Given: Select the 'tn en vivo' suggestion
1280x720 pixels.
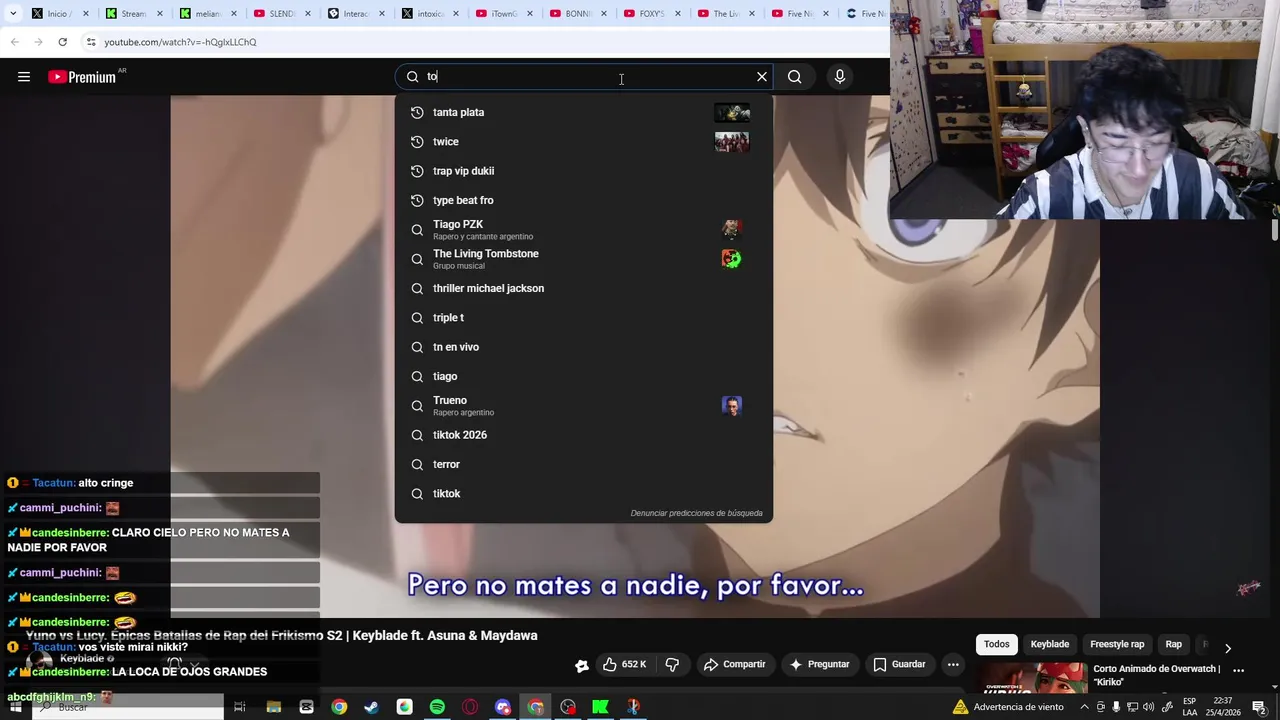Looking at the screenshot, I should [x=583, y=347].
